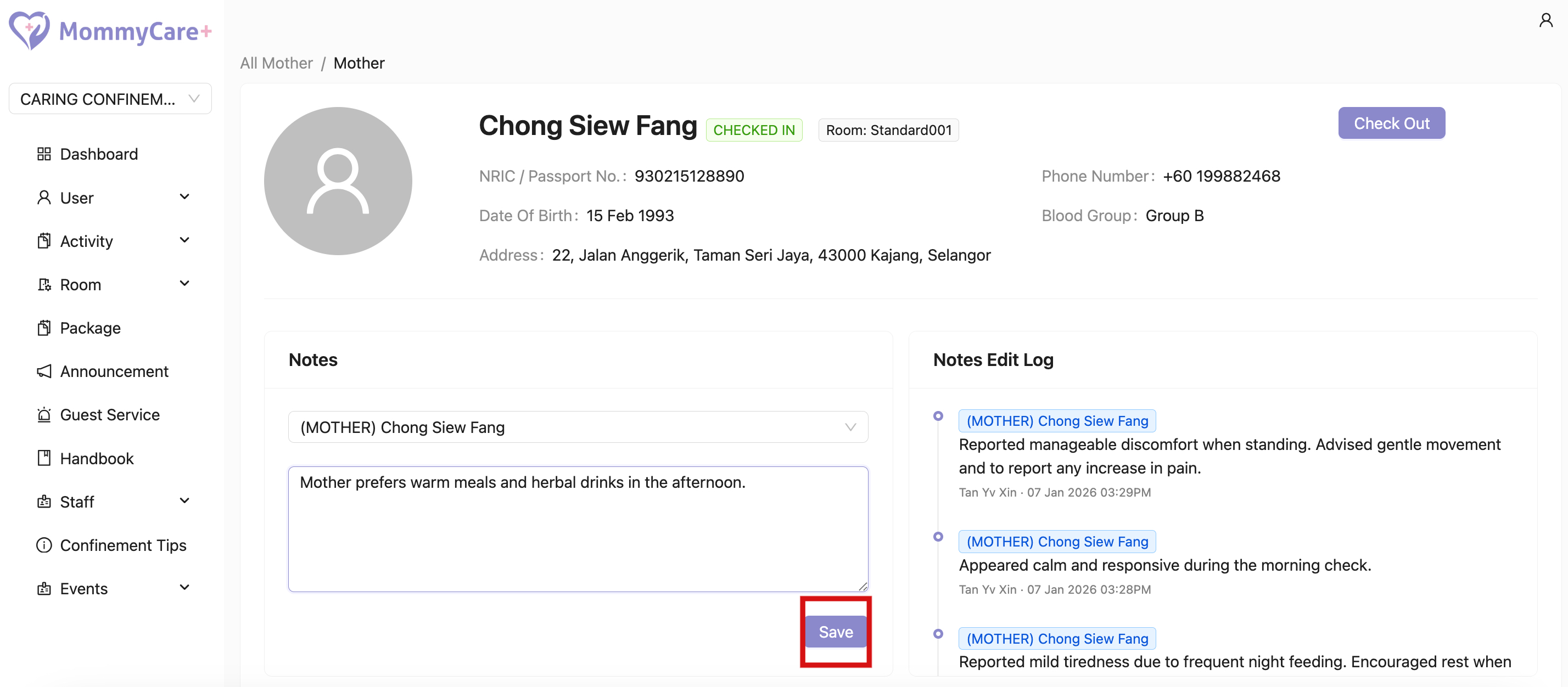Expand the Activity submenu chevron
1568x687 pixels.
tap(184, 240)
